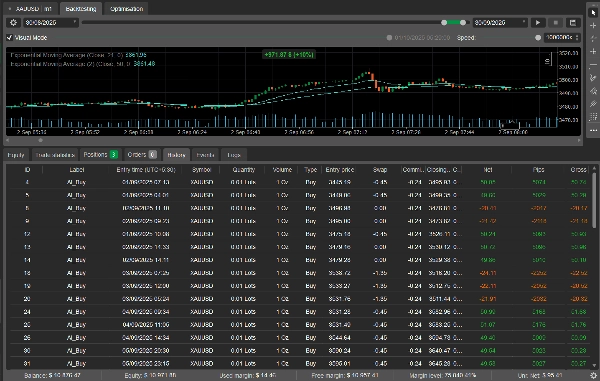Open the statusbar settings gear icon

click(x=593, y=376)
